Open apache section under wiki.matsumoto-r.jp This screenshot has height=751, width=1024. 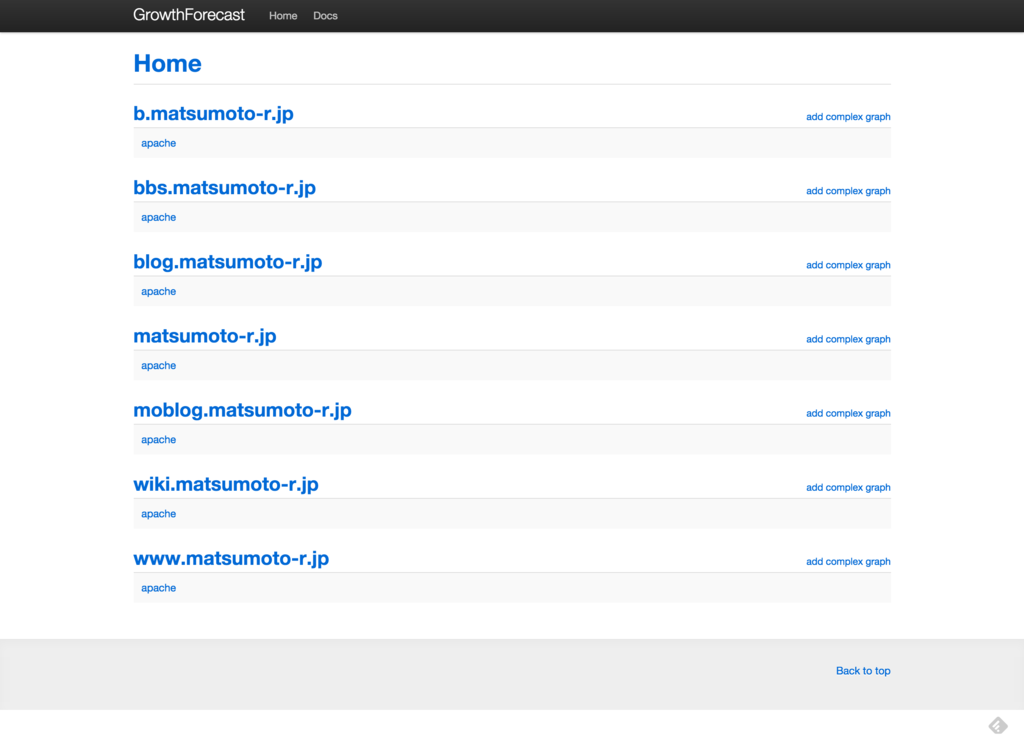[x=159, y=514]
